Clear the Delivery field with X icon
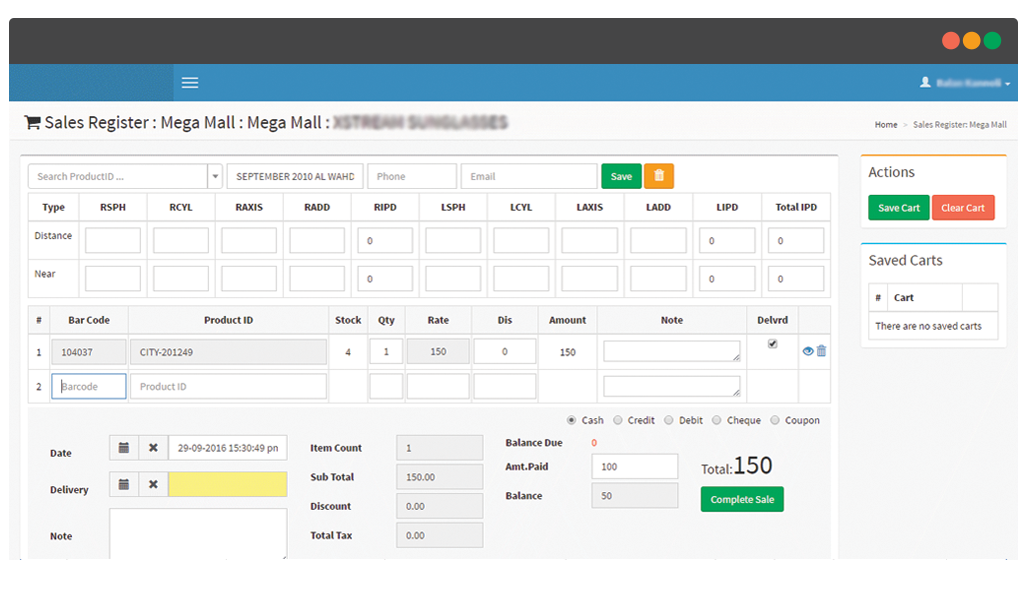 [x=153, y=484]
